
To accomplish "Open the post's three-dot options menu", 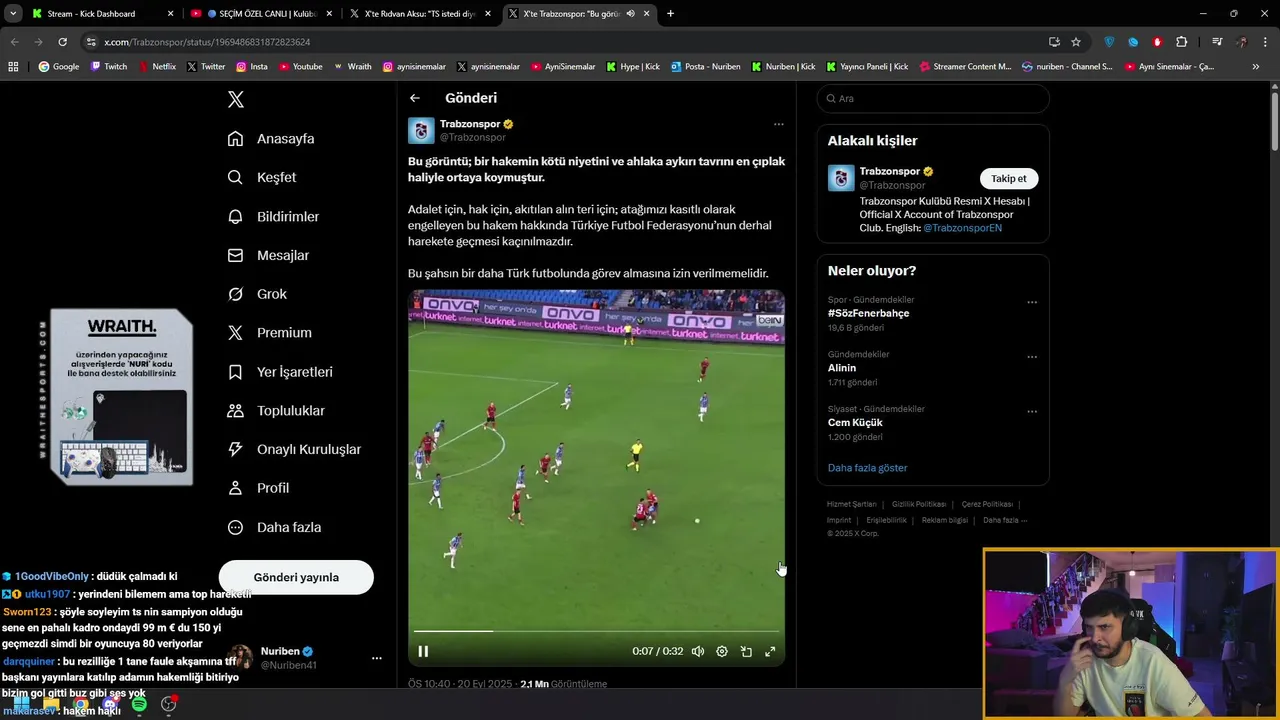I will 779,124.
